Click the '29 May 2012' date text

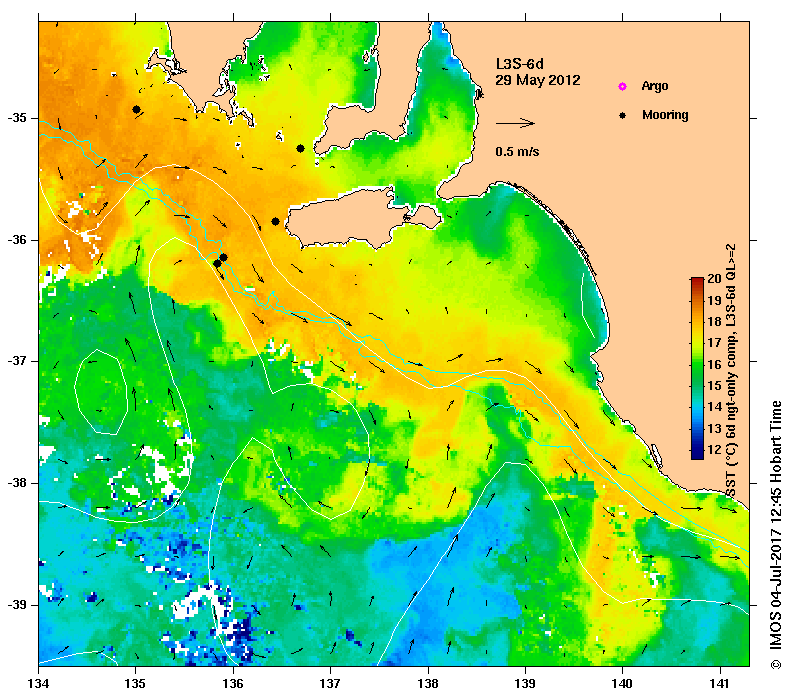coord(538,80)
